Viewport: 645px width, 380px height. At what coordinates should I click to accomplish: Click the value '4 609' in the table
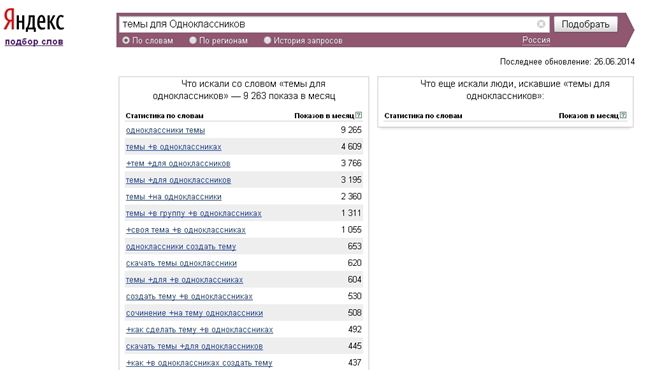(351, 146)
